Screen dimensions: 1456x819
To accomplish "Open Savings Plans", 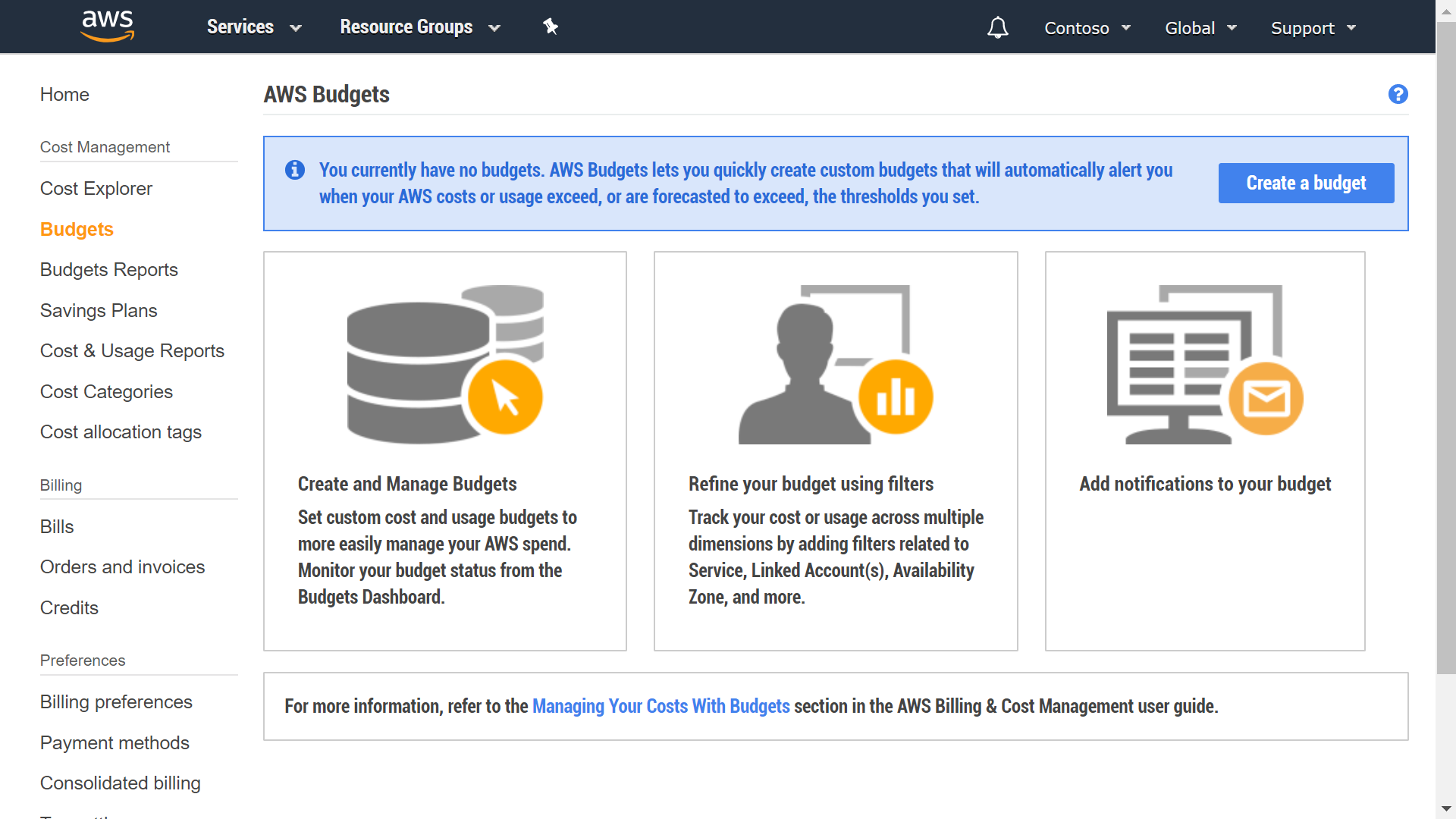I will 99,311.
